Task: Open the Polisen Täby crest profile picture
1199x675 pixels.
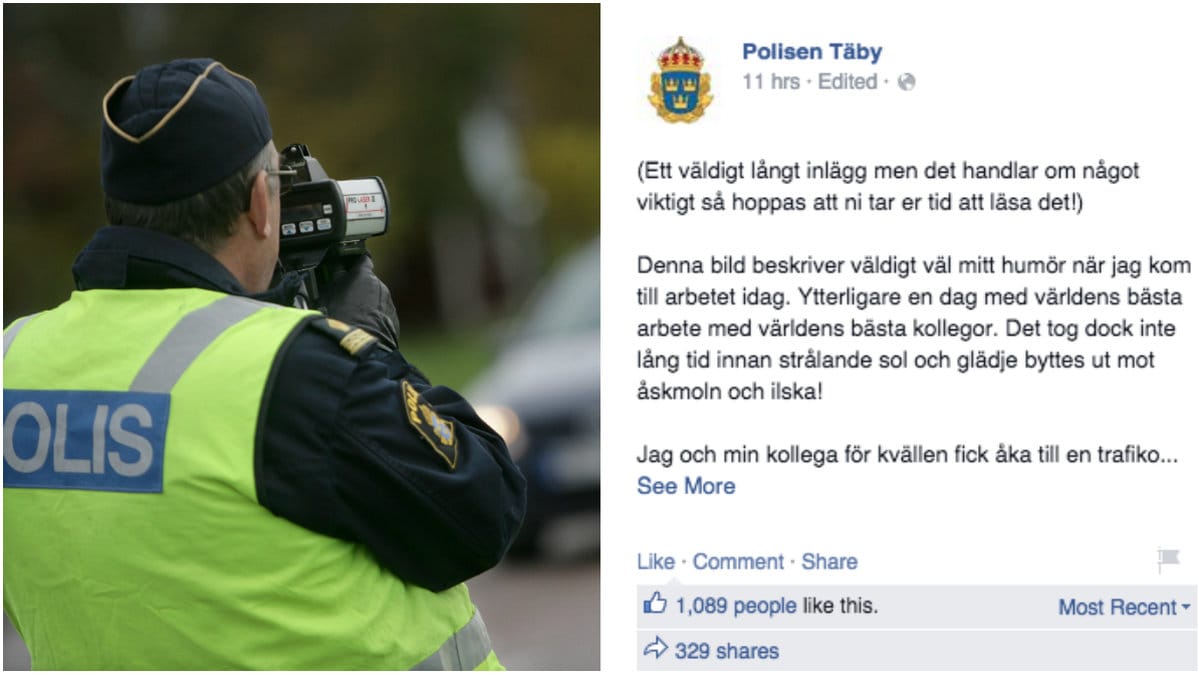Action: (680, 80)
